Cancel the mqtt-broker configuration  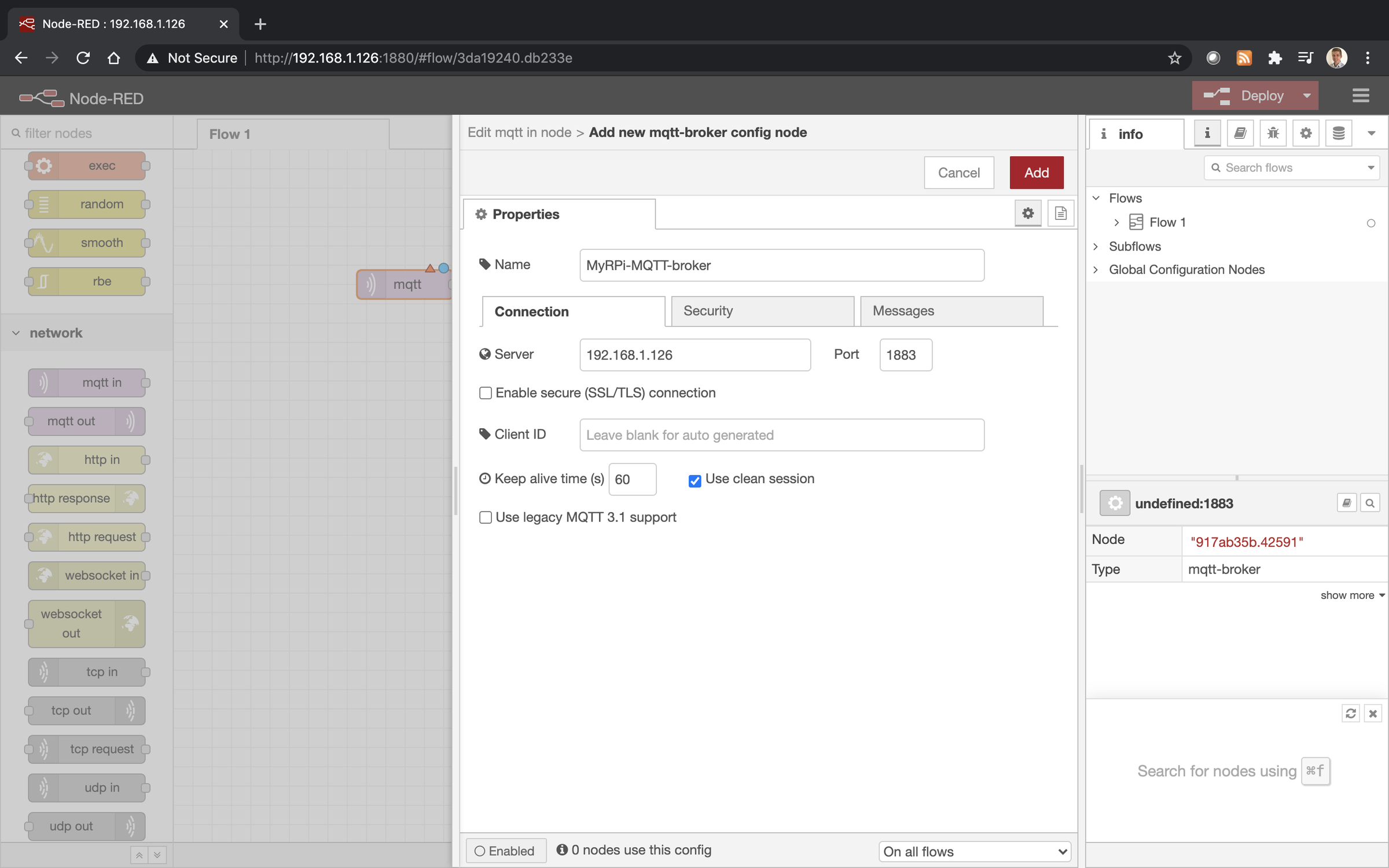coord(958,172)
